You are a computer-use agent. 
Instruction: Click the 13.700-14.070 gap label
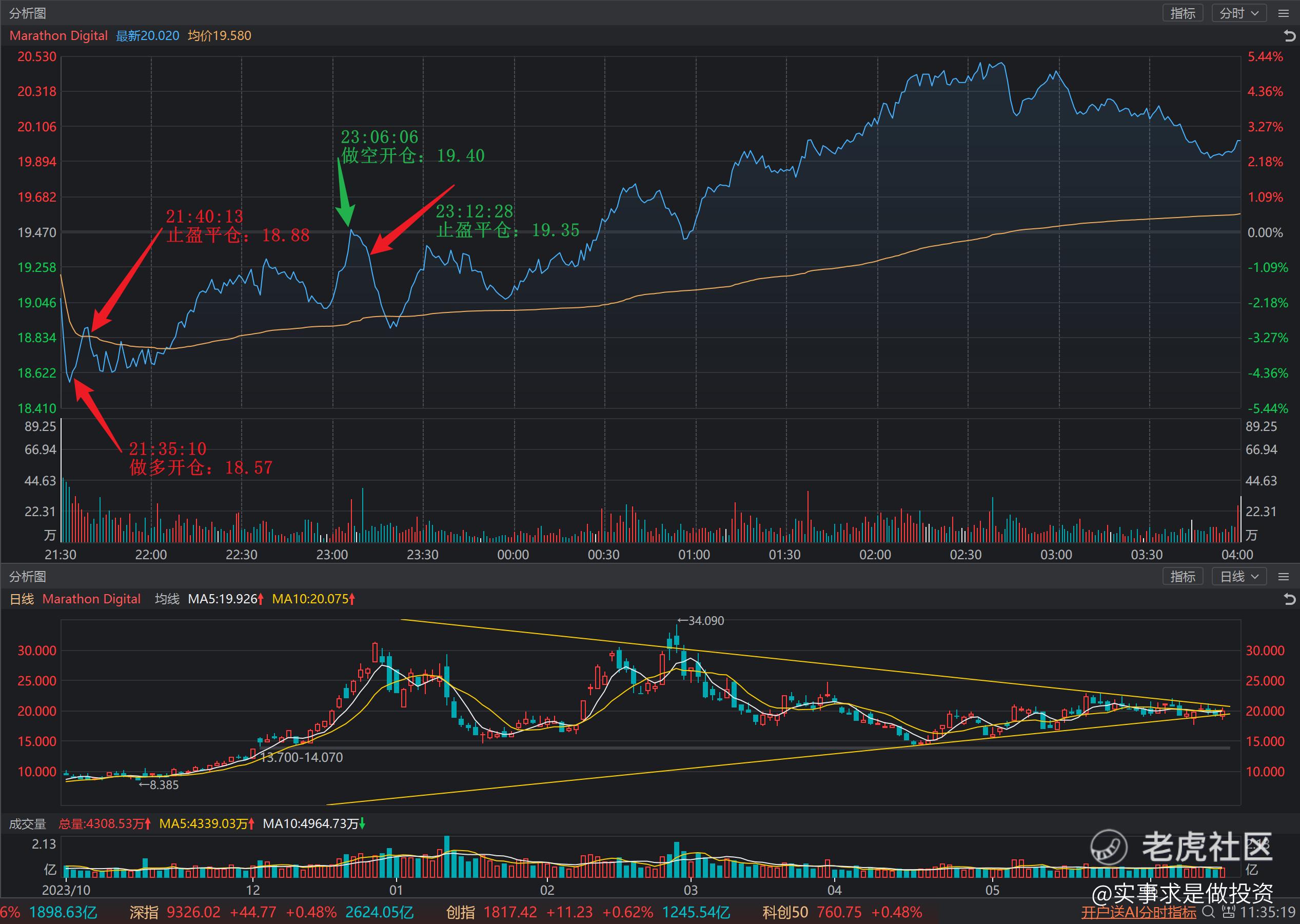click(x=302, y=757)
